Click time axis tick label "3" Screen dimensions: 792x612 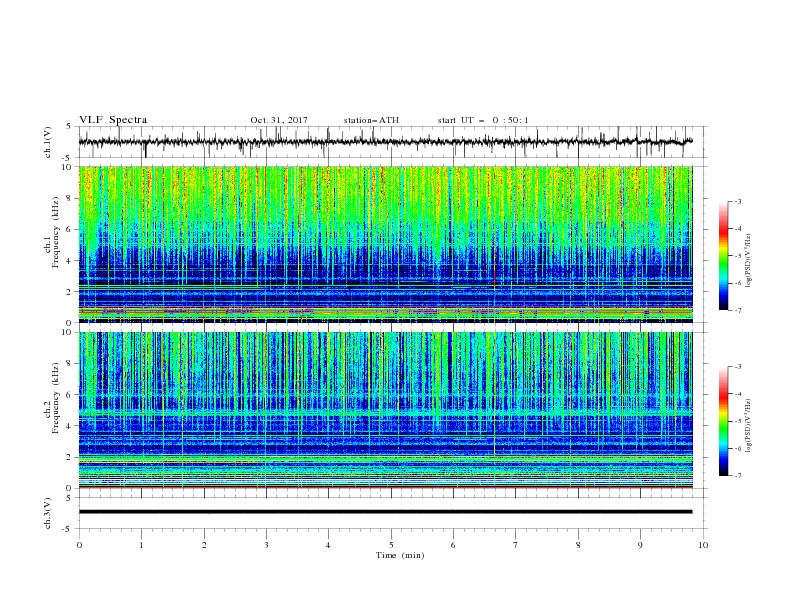[x=266, y=545]
